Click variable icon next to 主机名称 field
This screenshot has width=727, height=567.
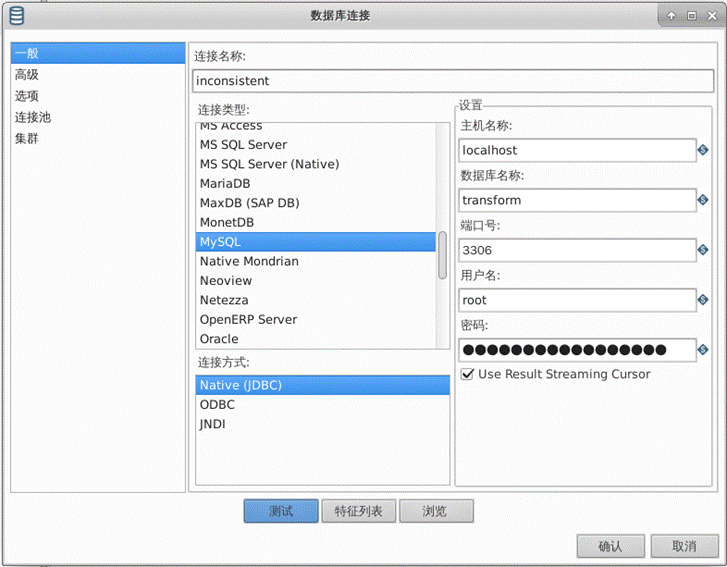(x=703, y=150)
